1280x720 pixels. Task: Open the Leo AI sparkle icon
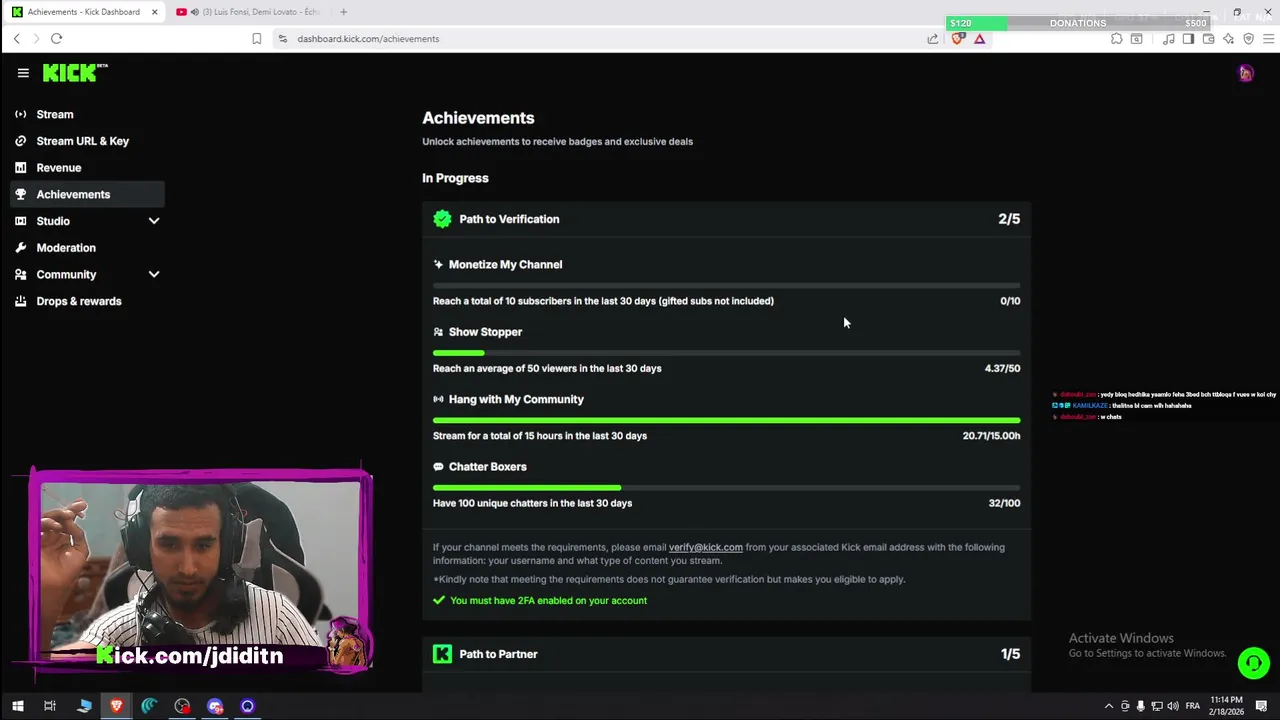[1228, 39]
